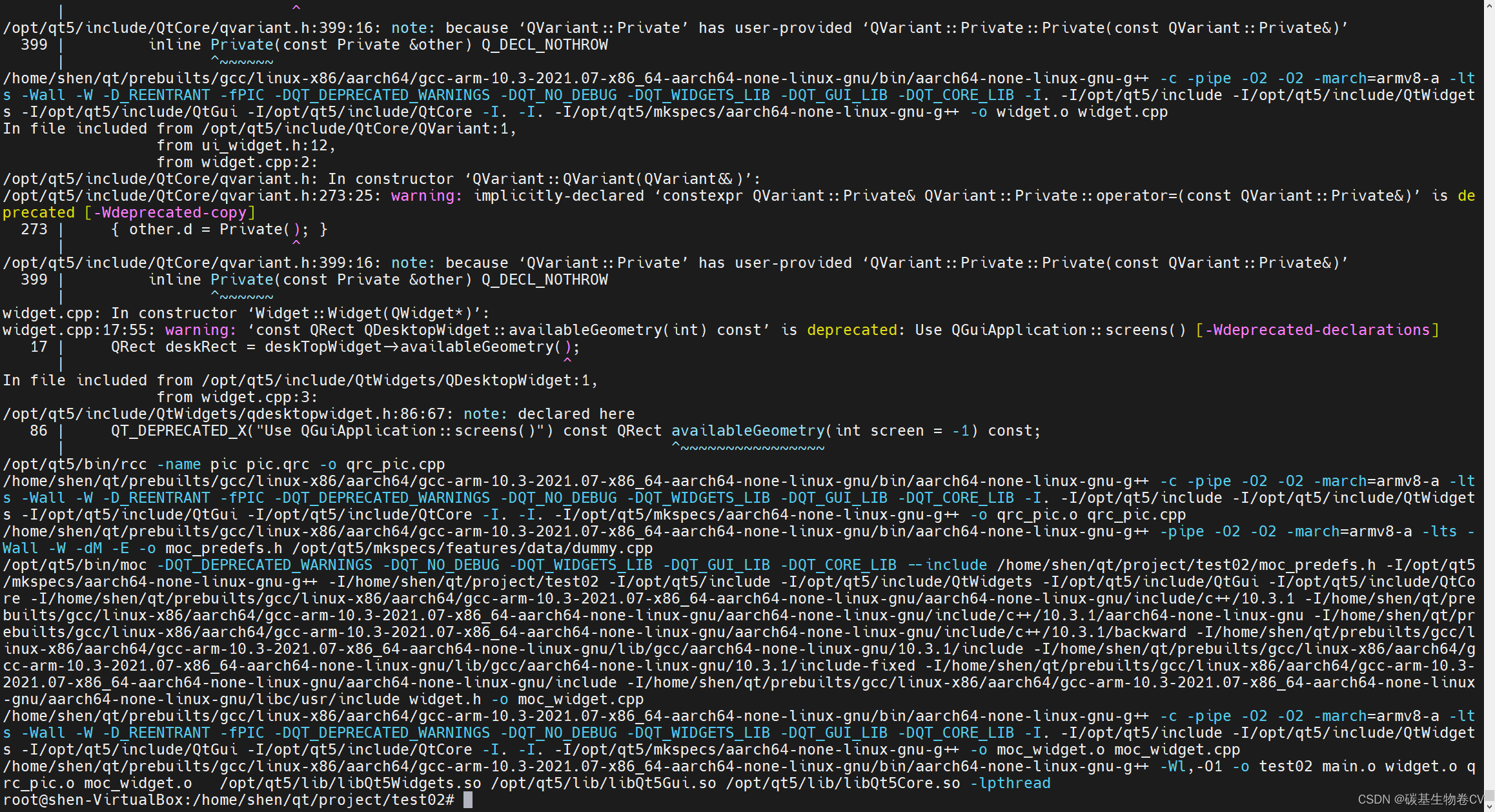Image resolution: width=1495 pixels, height=812 pixels.
Task: Click "-o moc_widget.o moc_widget.cpp" text
Action: 1105,749
